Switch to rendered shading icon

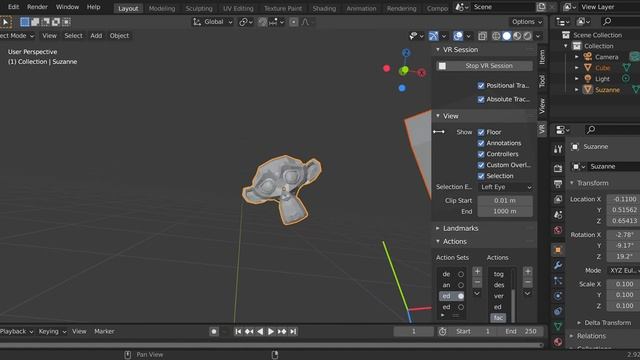[528, 36]
